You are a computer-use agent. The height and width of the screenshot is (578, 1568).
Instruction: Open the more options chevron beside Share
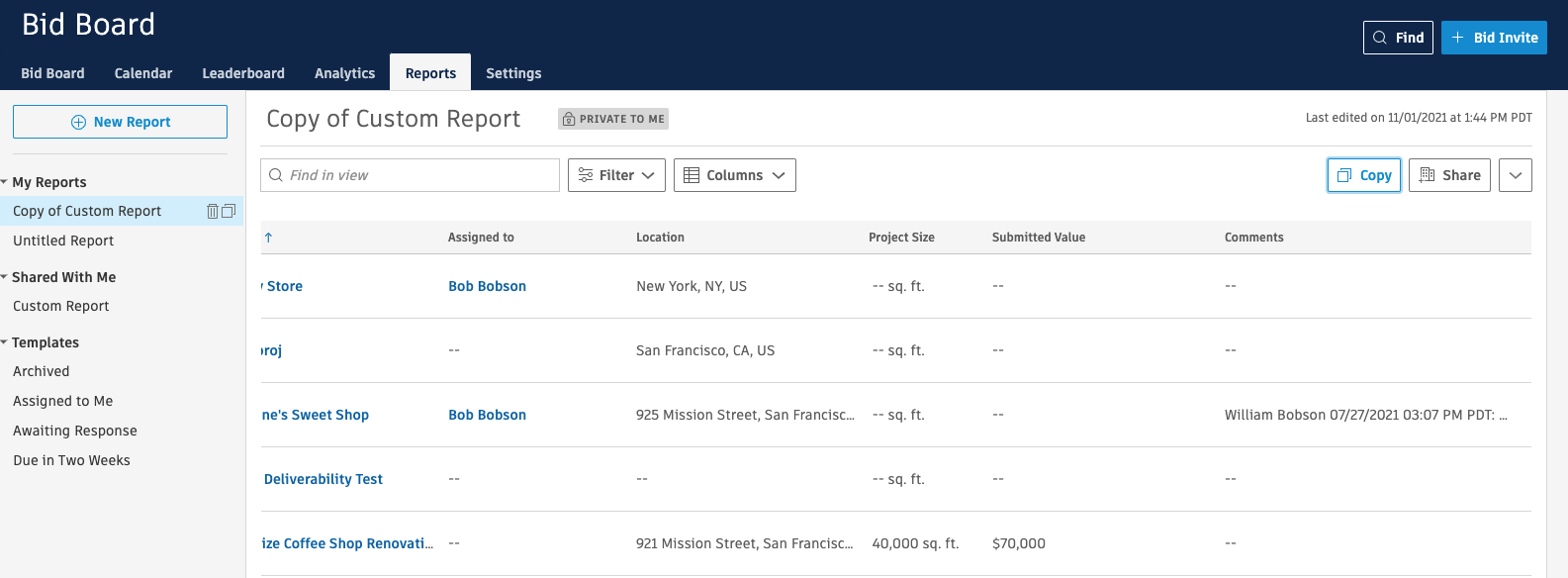pyautogui.click(x=1515, y=175)
